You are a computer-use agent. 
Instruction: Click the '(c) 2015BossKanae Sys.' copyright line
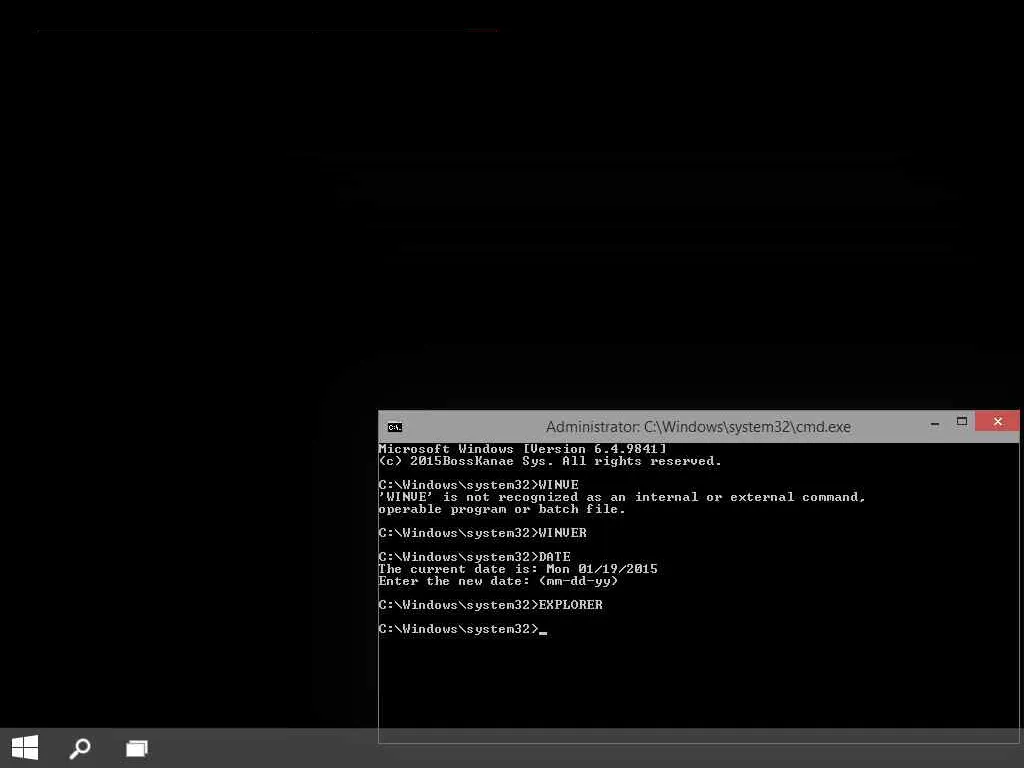[x=550, y=461]
